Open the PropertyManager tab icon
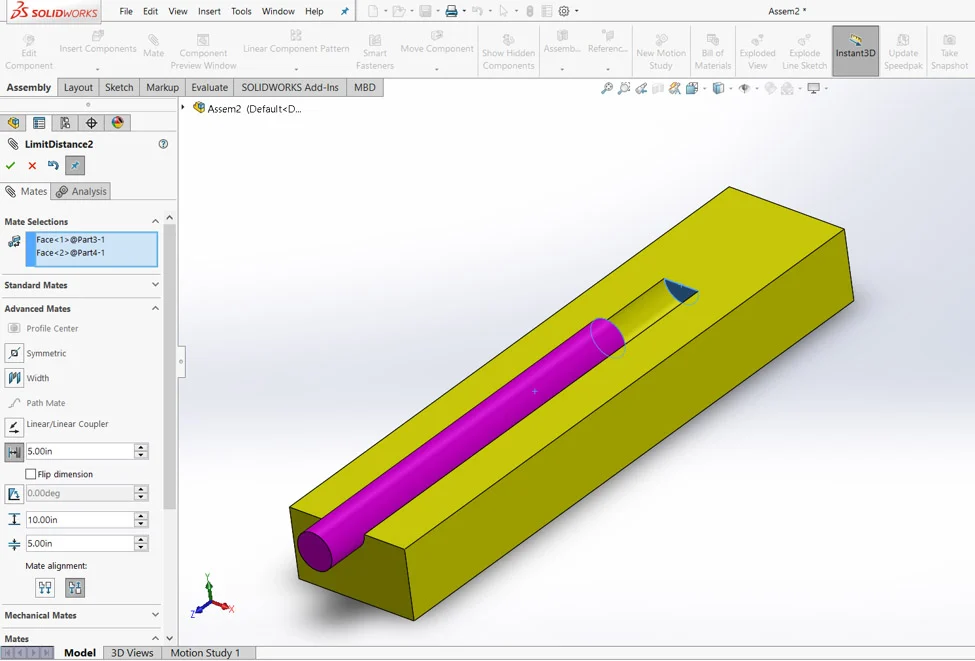Image resolution: width=975 pixels, height=661 pixels. [x=39, y=122]
